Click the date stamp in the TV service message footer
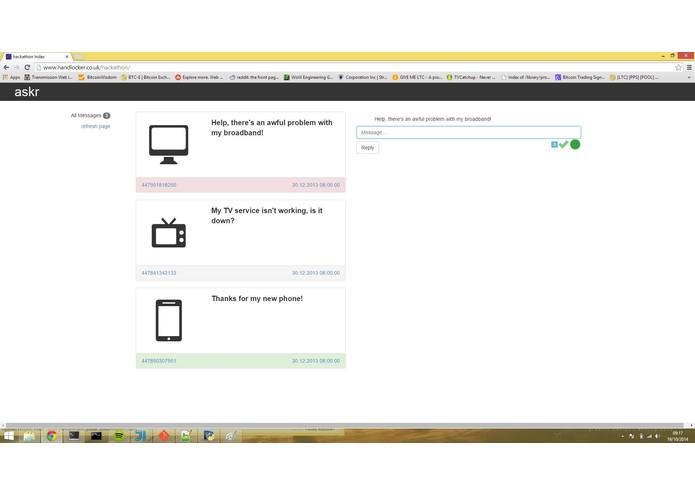695x494 pixels. click(316, 273)
